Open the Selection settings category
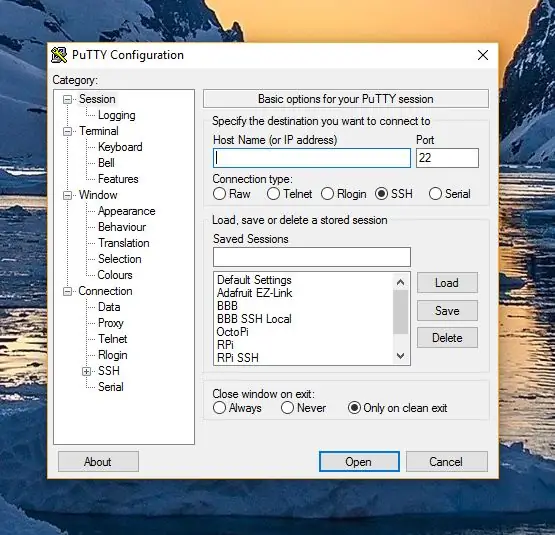This screenshot has width=555, height=535. [120, 259]
